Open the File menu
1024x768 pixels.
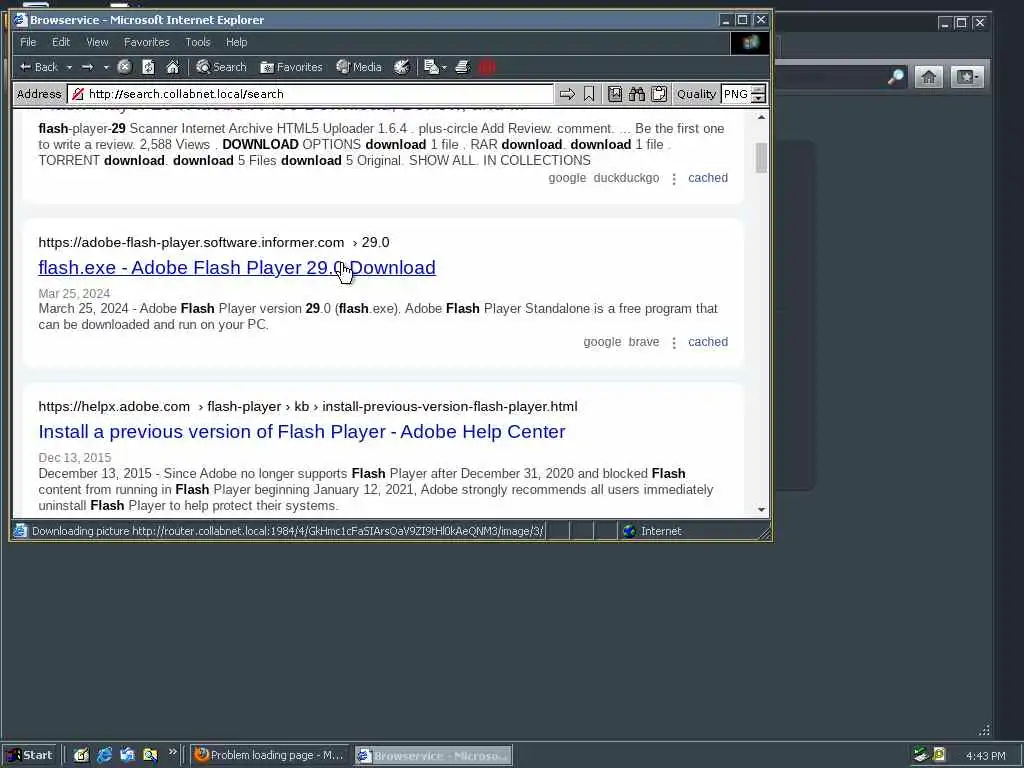[28, 42]
